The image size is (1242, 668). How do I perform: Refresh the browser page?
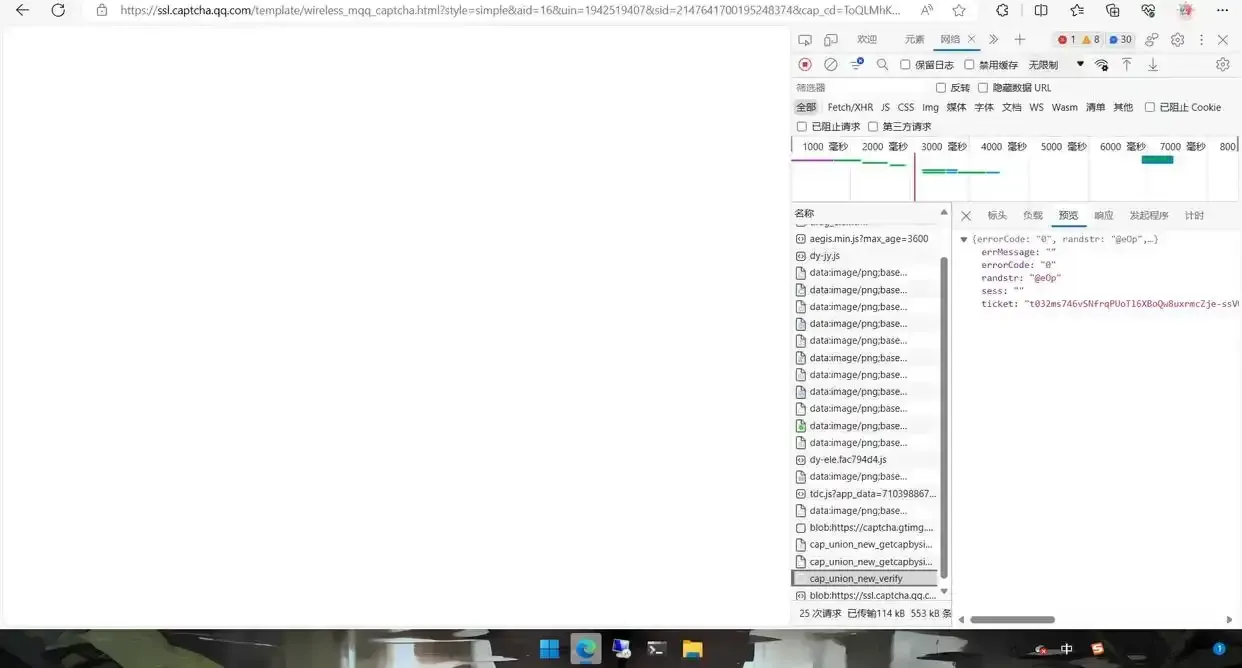[x=58, y=10]
